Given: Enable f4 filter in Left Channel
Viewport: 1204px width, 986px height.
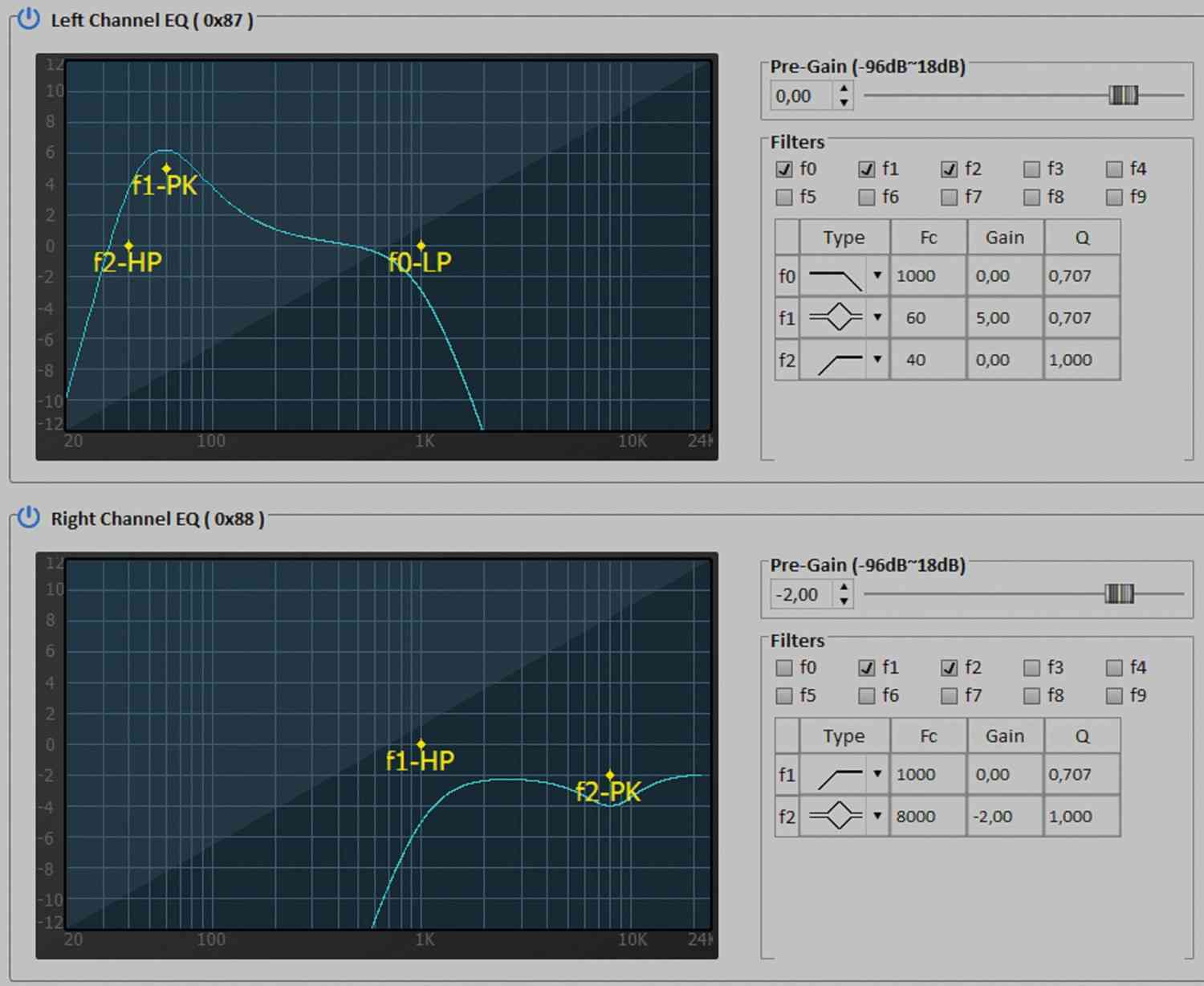Looking at the screenshot, I should click(x=1114, y=169).
